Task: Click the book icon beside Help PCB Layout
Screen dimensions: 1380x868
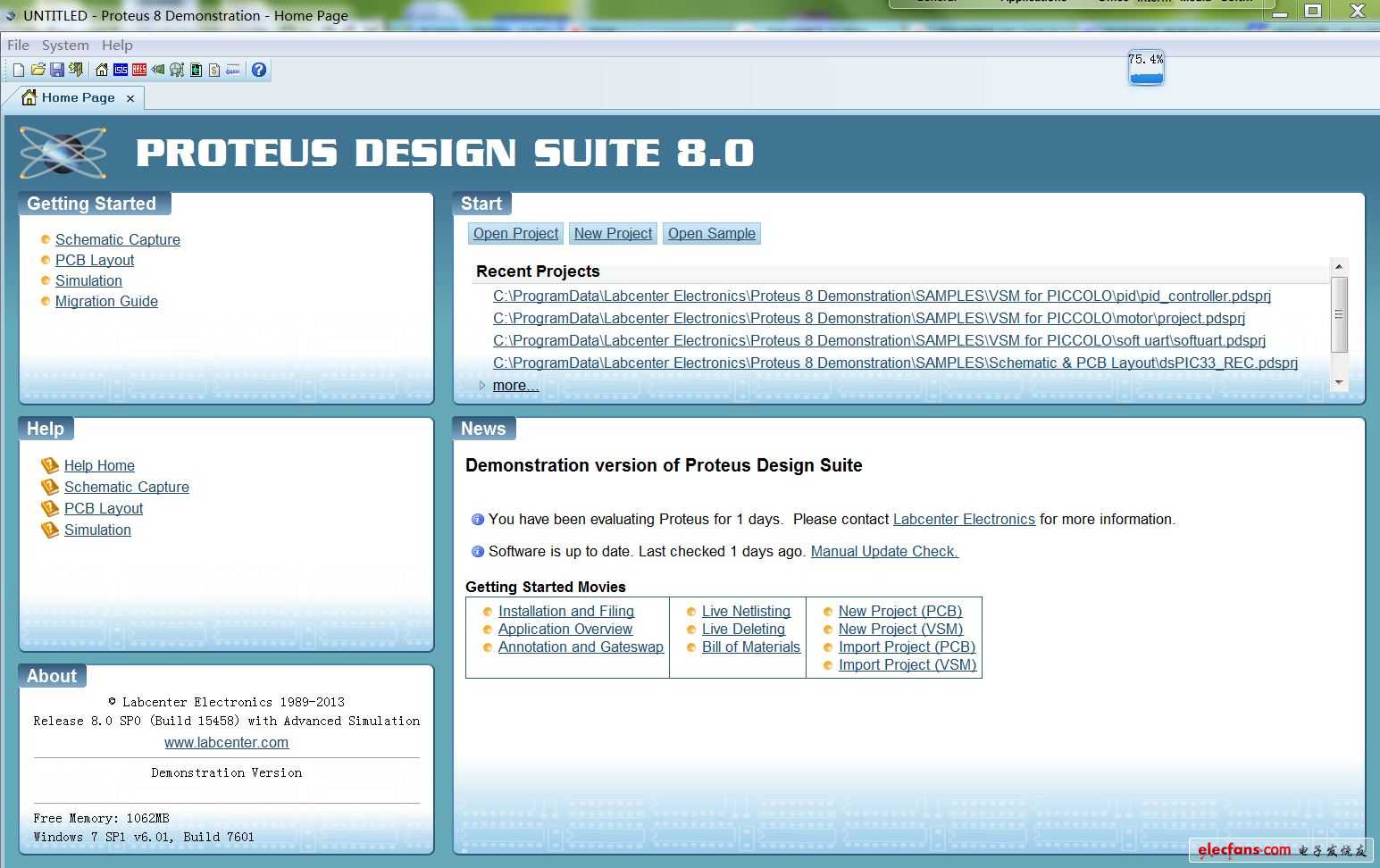Action: (x=50, y=508)
